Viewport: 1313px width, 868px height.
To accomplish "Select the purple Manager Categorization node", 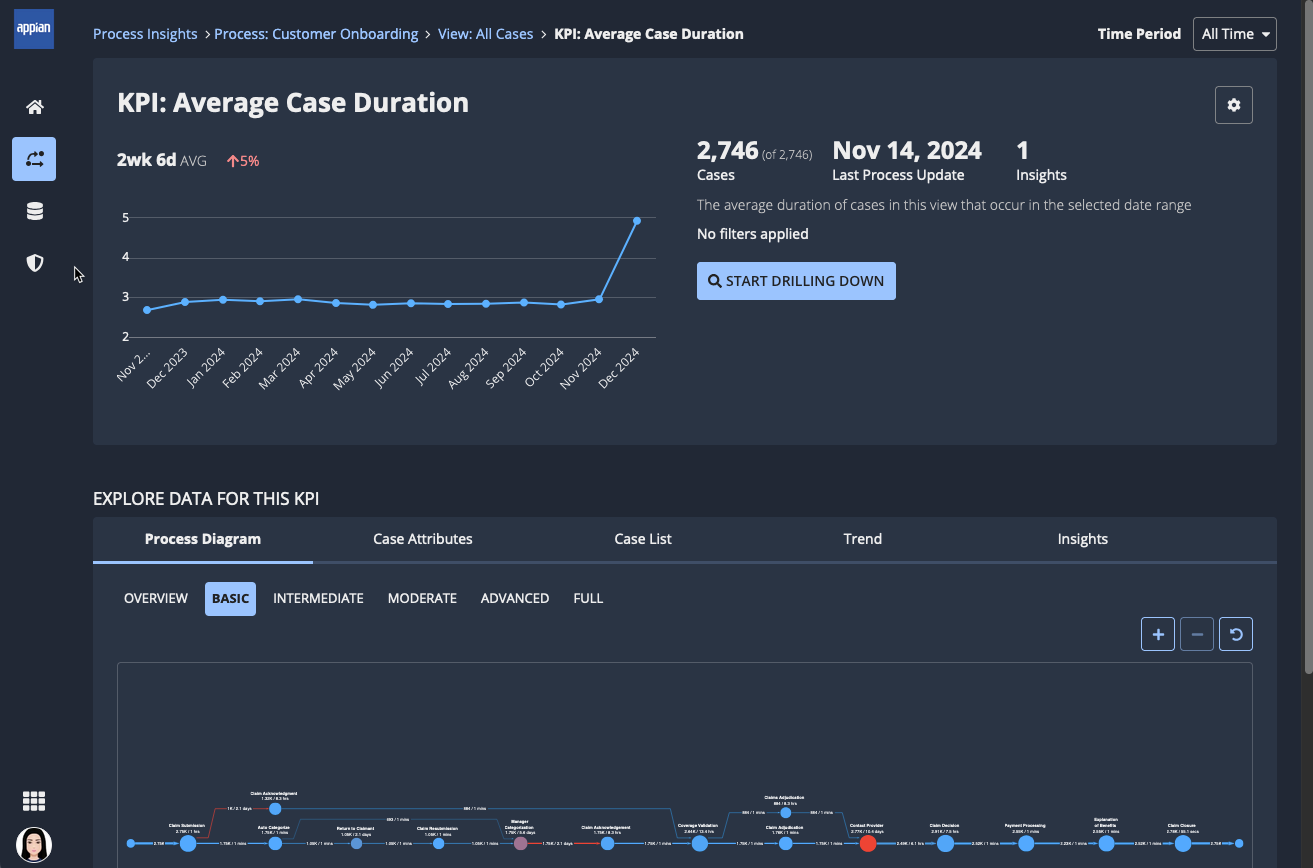I will [520, 844].
